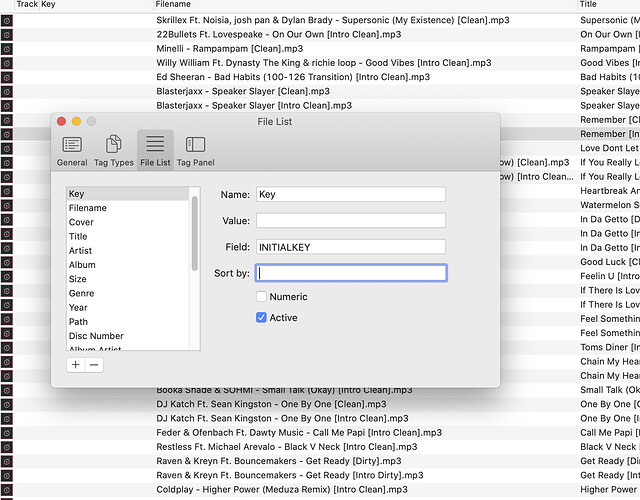Select Minelli - Rampampam [Clean].mp3 row
Screen dimensions: 640x500
[x=229, y=49]
